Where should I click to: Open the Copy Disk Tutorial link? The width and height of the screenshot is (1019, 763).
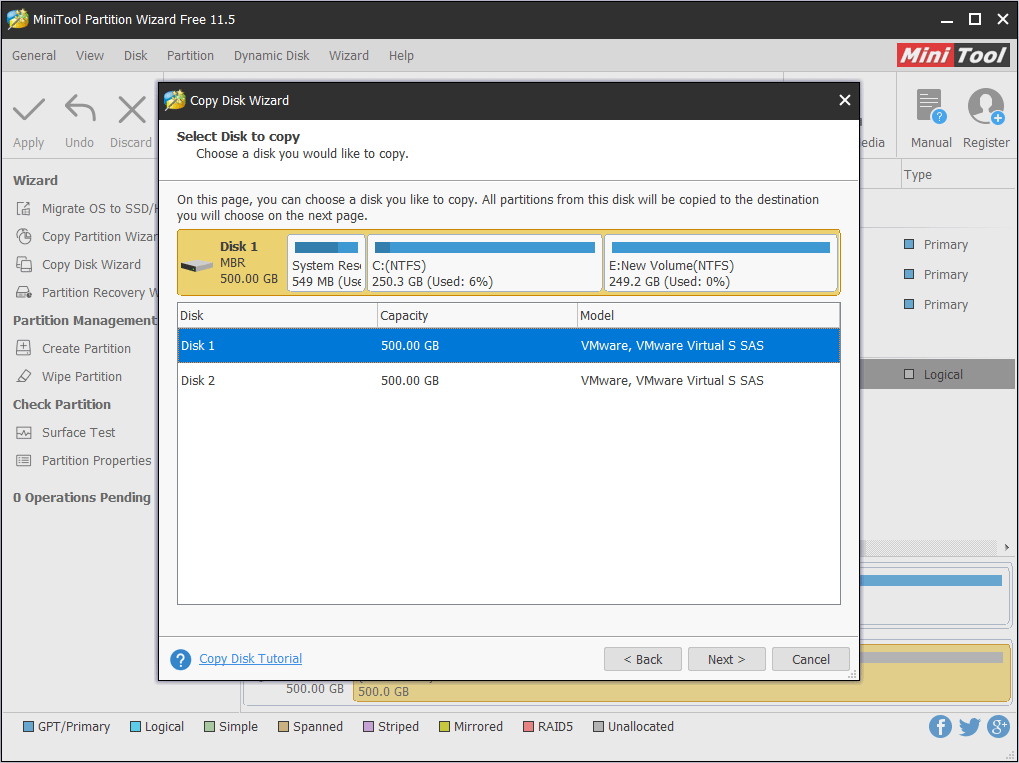click(x=250, y=658)
